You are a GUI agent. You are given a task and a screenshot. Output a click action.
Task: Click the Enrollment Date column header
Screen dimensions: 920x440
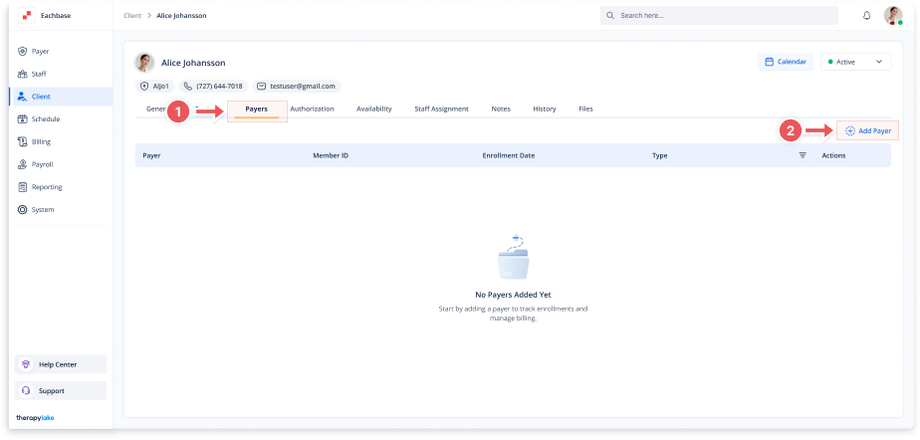pos(508,155)
